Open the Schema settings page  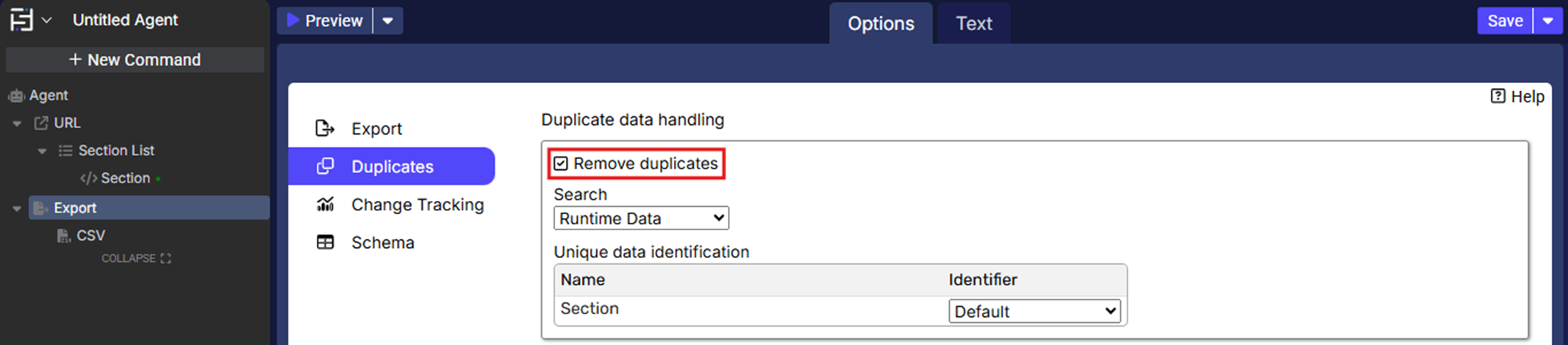pos(382,243)
